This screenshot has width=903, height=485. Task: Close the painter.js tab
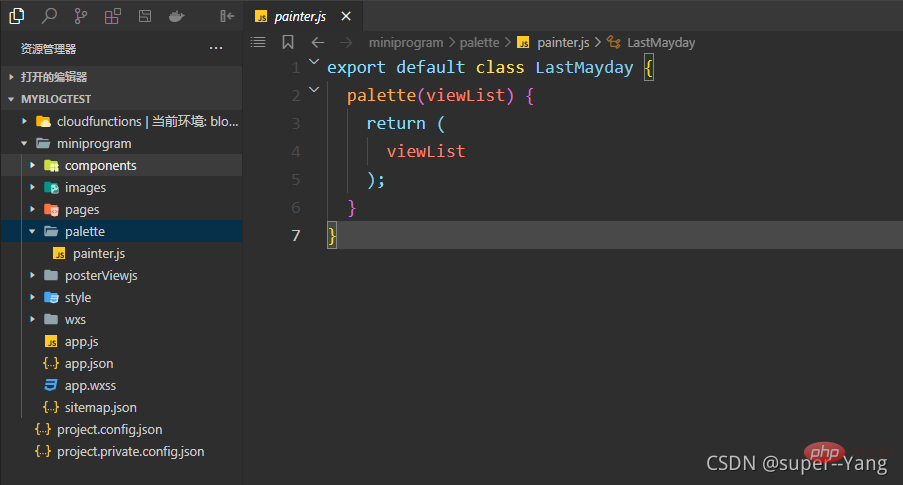[x=346, y=17]
